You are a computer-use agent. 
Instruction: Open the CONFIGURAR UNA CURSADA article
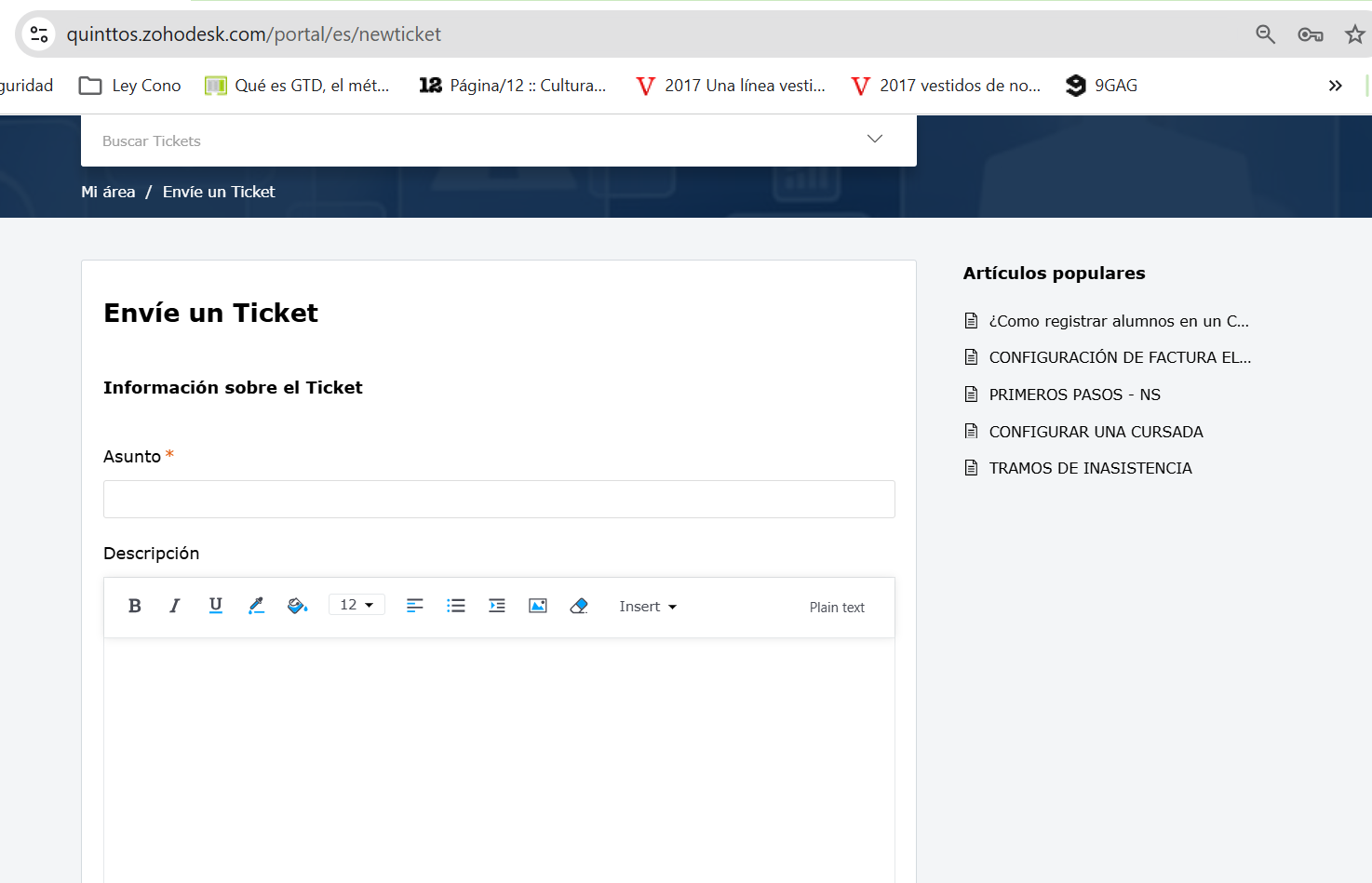(x=1096, y=432)
